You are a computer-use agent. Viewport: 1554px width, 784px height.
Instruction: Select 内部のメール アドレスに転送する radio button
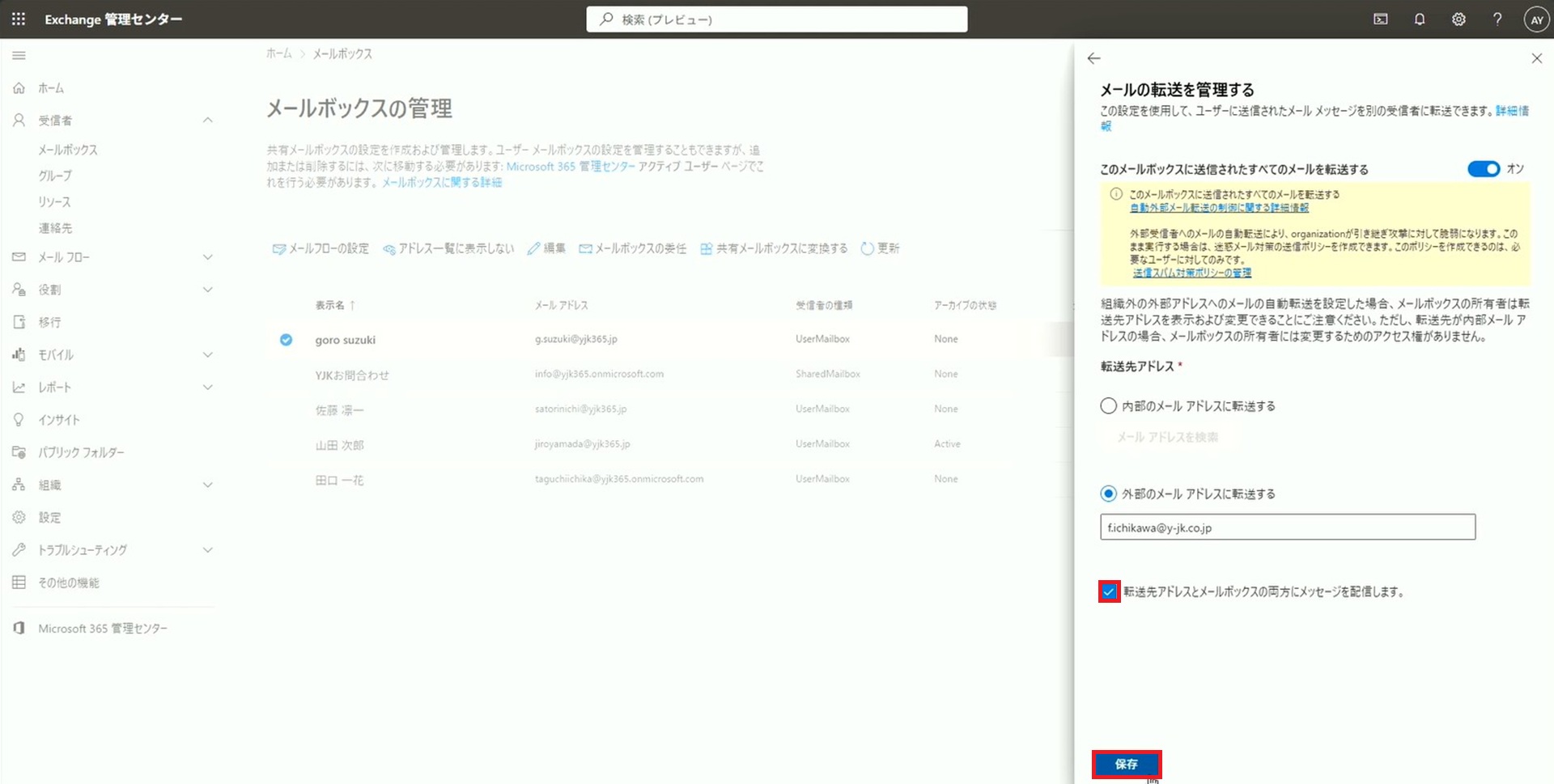1108,406
